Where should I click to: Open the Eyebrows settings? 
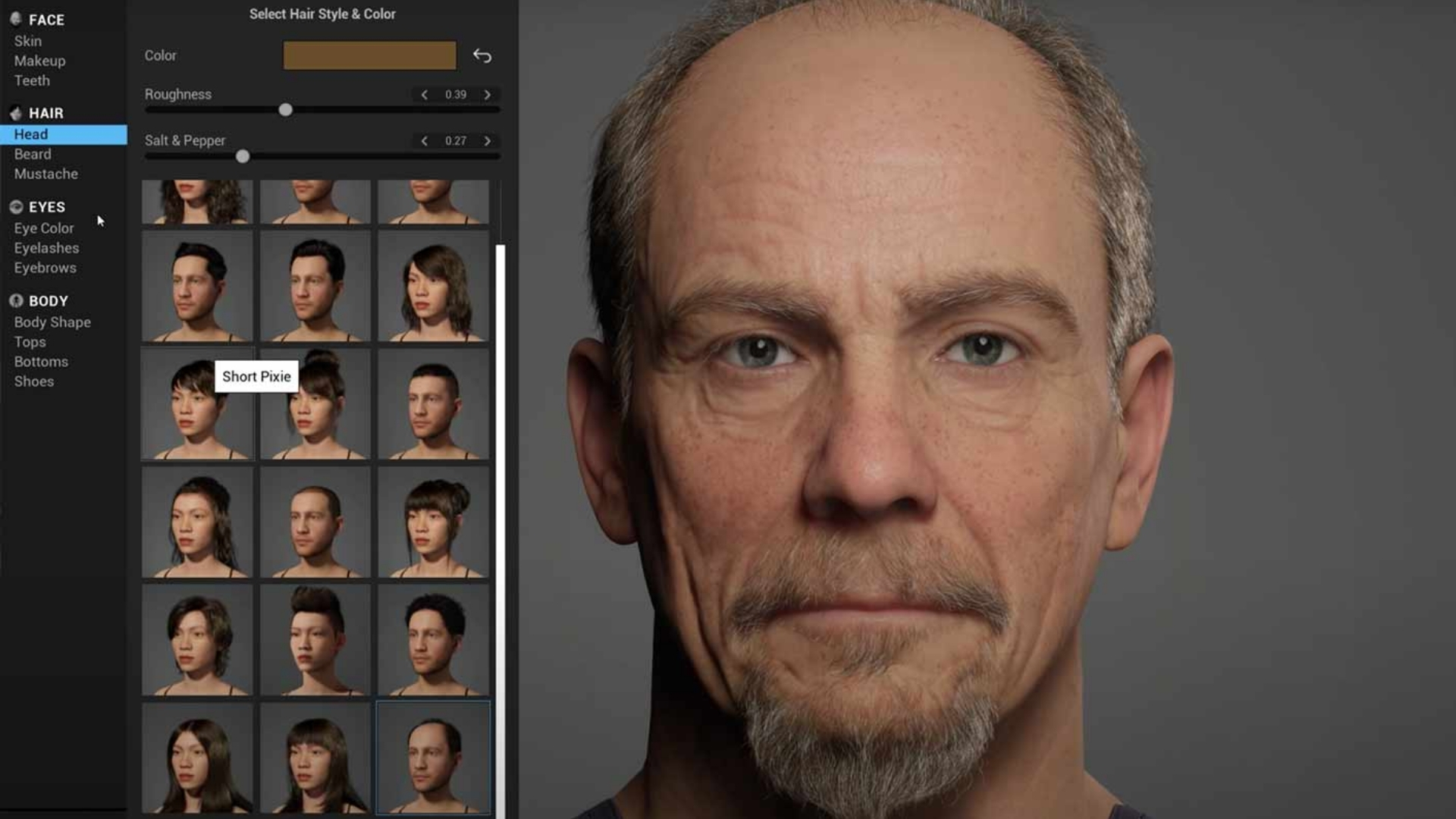coord(44,267)
